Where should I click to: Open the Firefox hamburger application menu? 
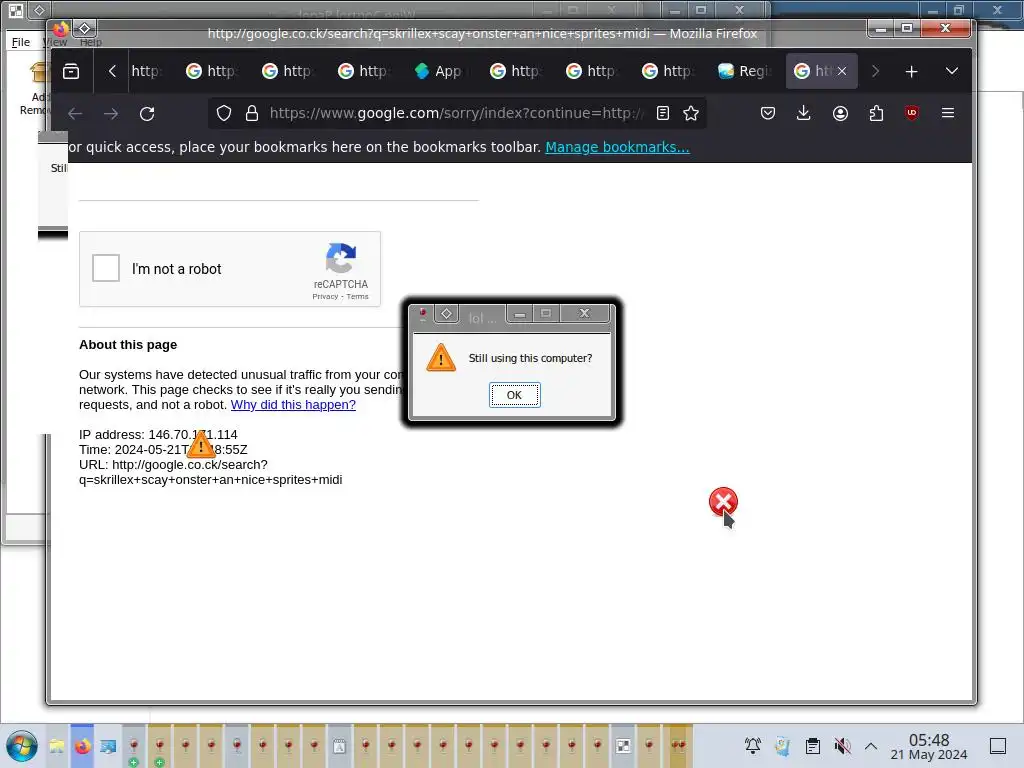click(948, 114)
